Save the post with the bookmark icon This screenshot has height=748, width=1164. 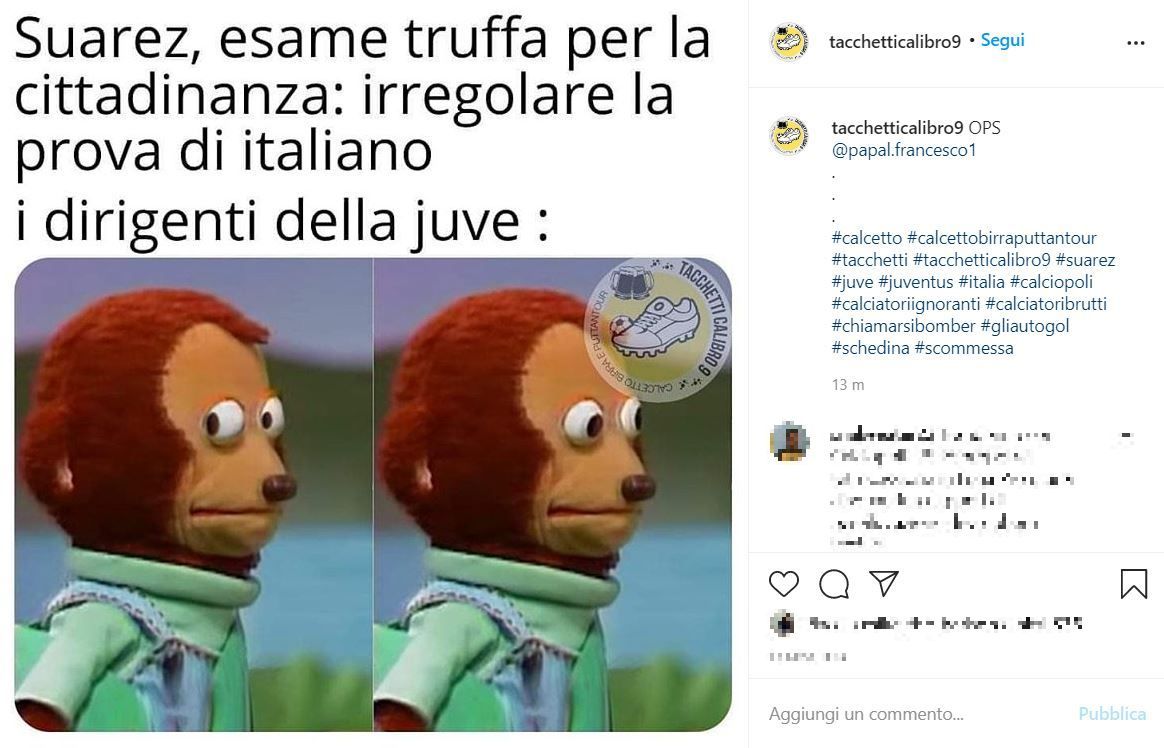[x=1134, y=583]
